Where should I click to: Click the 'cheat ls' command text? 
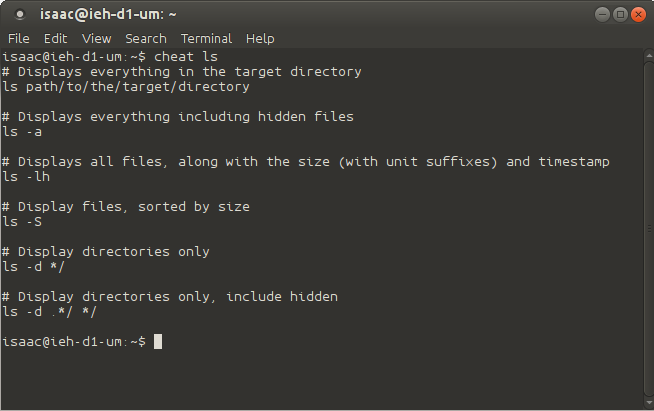[x=186, y=56]
